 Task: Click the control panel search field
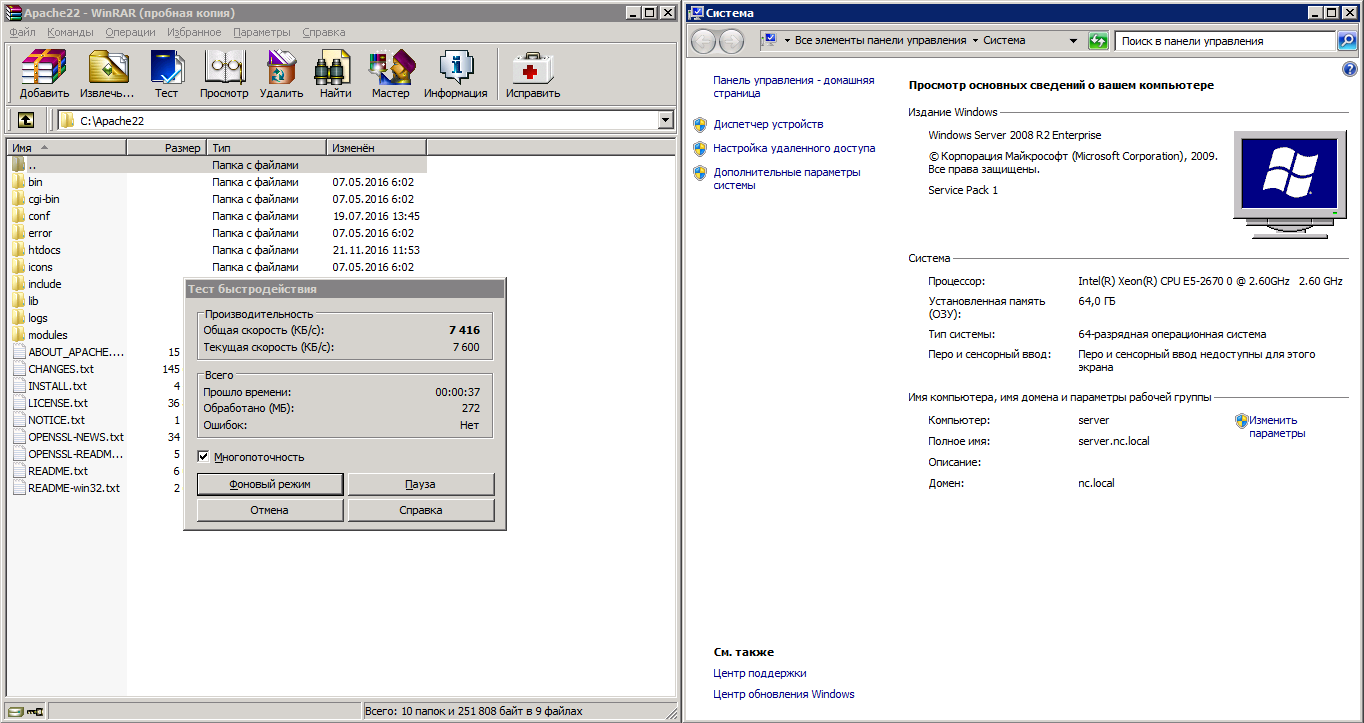coord(1226,41)
